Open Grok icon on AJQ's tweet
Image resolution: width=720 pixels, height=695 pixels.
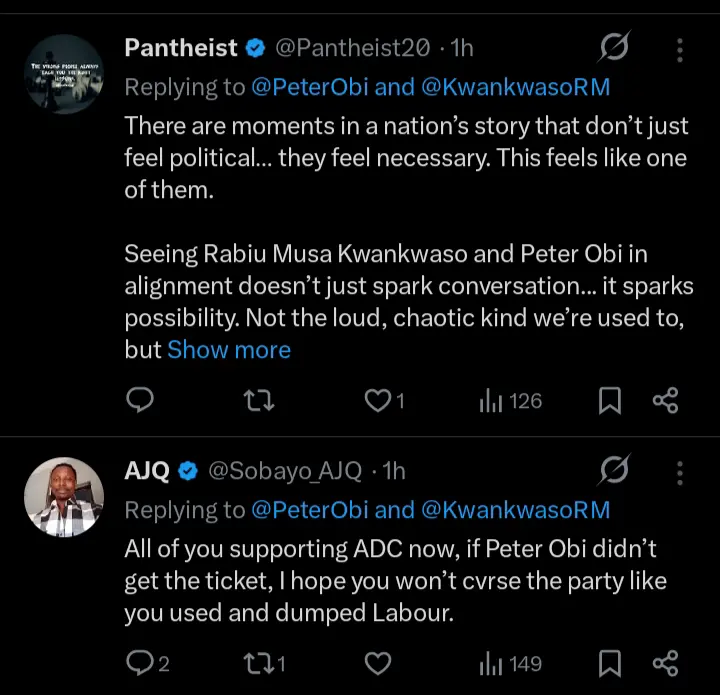pos(614,470)
